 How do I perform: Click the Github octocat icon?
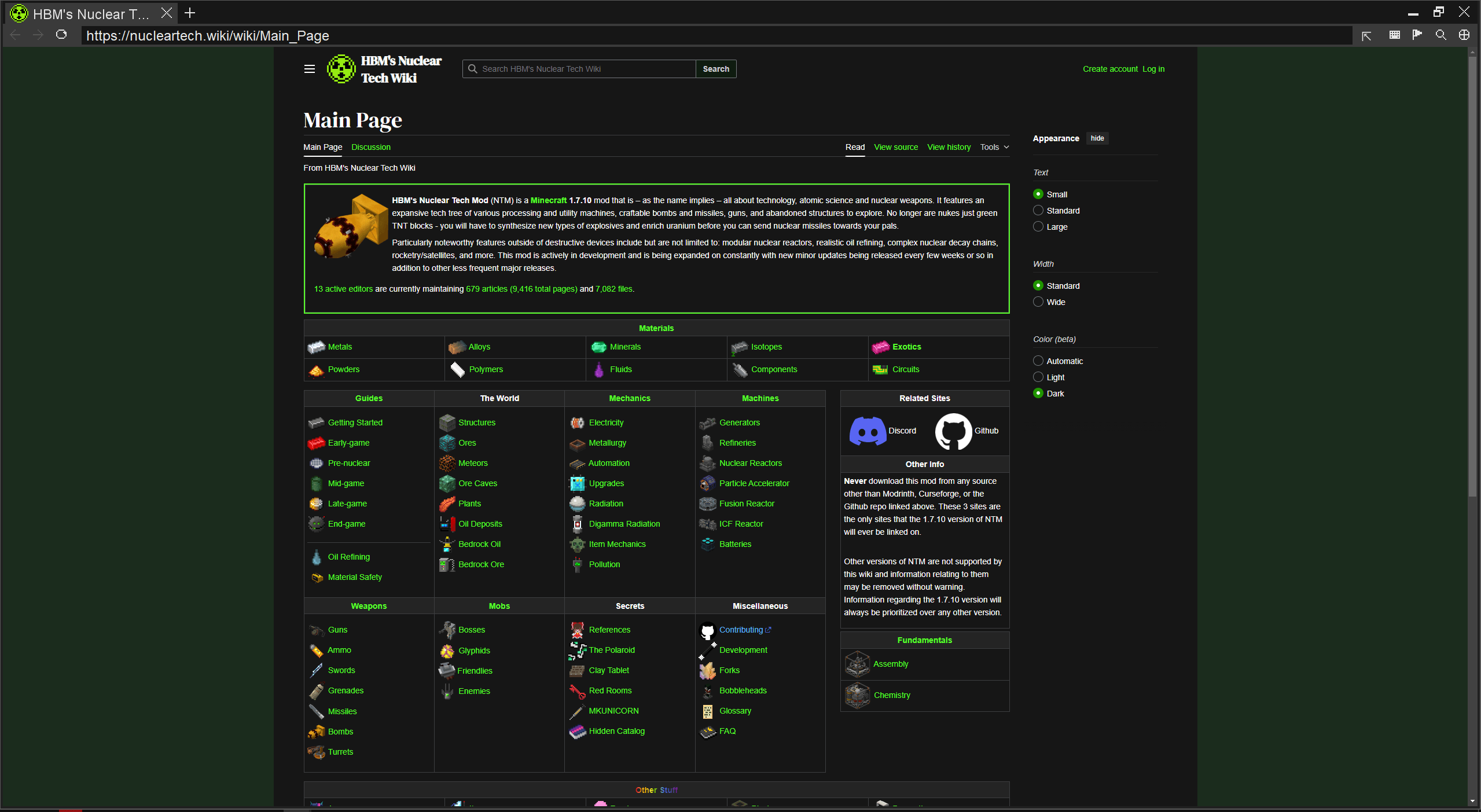(x=953, y=431)
